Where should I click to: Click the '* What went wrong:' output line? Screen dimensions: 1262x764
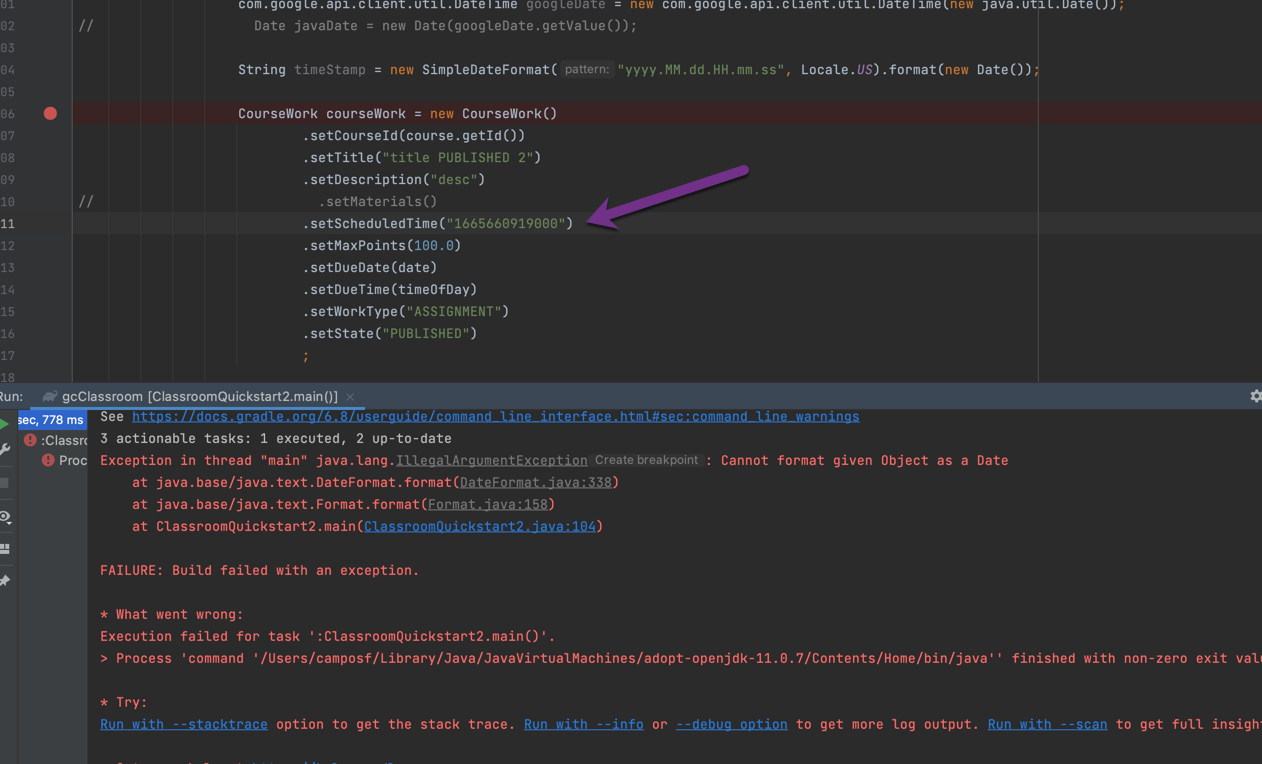172,615
